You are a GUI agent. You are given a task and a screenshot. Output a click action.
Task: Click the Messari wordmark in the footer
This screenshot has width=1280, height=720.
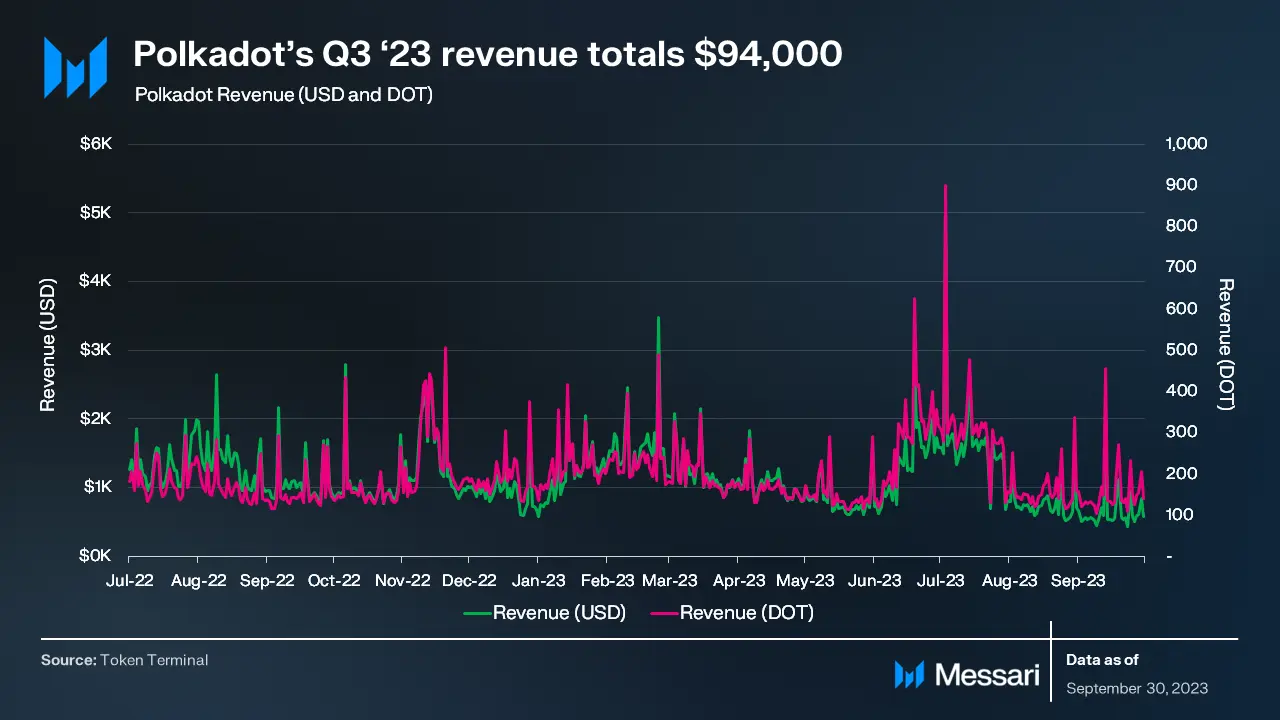[986, 675]
